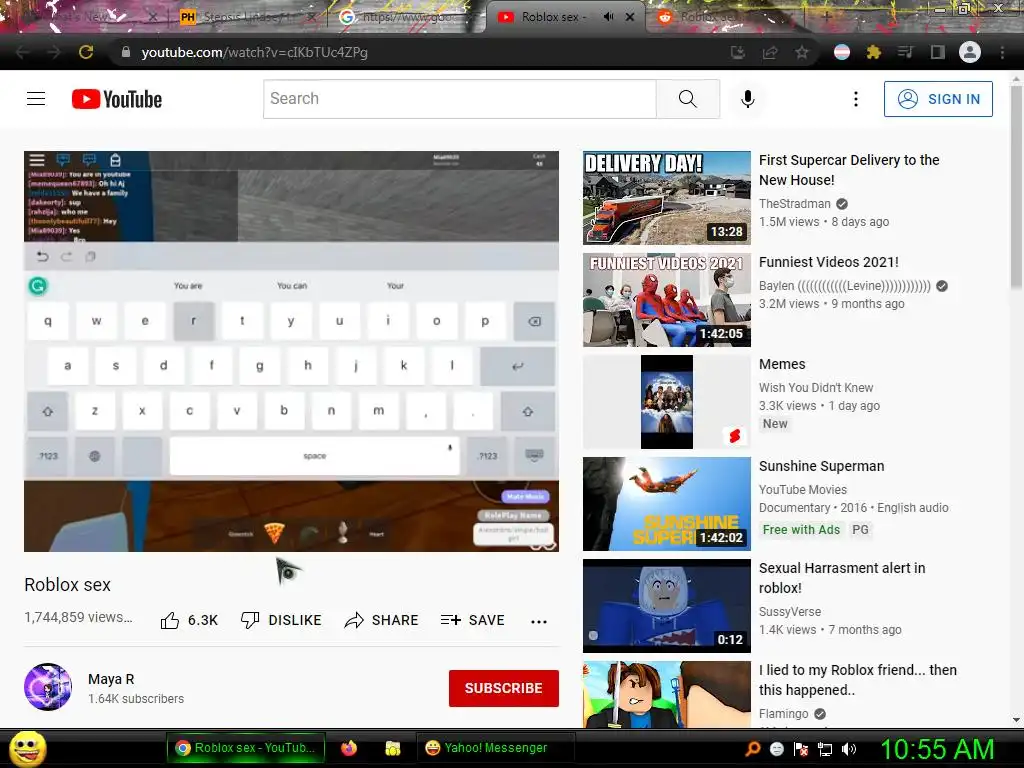The height and width of the screenshot is (768, 1024).
Task: Switch to the Google browser tab
Action: [405, 17]
